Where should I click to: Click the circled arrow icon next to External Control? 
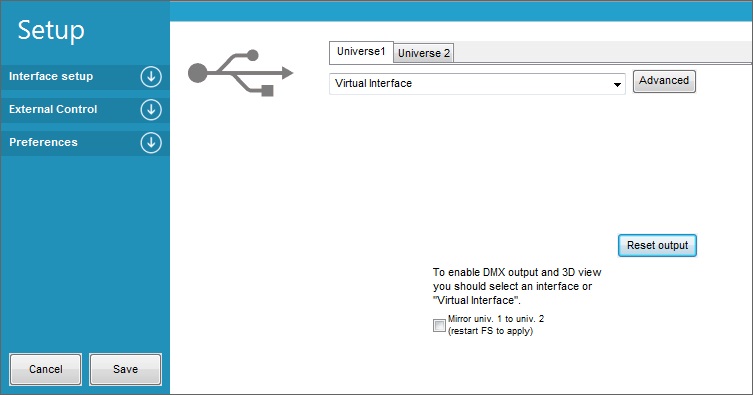pyautogui.click(x=151, y=109)
